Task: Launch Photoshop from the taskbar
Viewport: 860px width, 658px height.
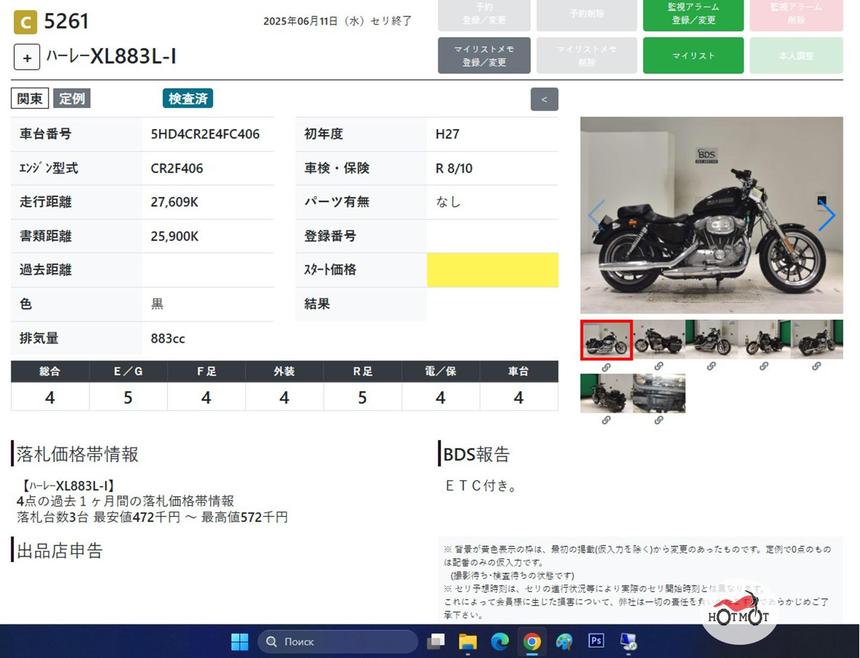Action: 596,641
